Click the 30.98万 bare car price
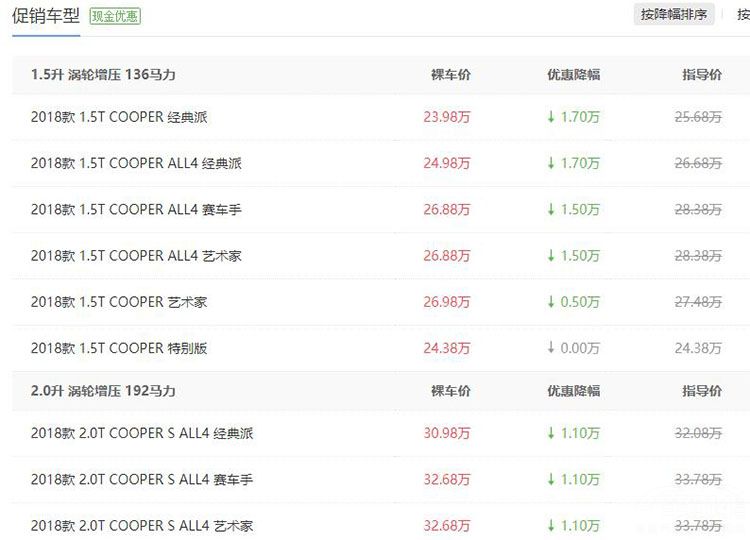 point(447,433)
